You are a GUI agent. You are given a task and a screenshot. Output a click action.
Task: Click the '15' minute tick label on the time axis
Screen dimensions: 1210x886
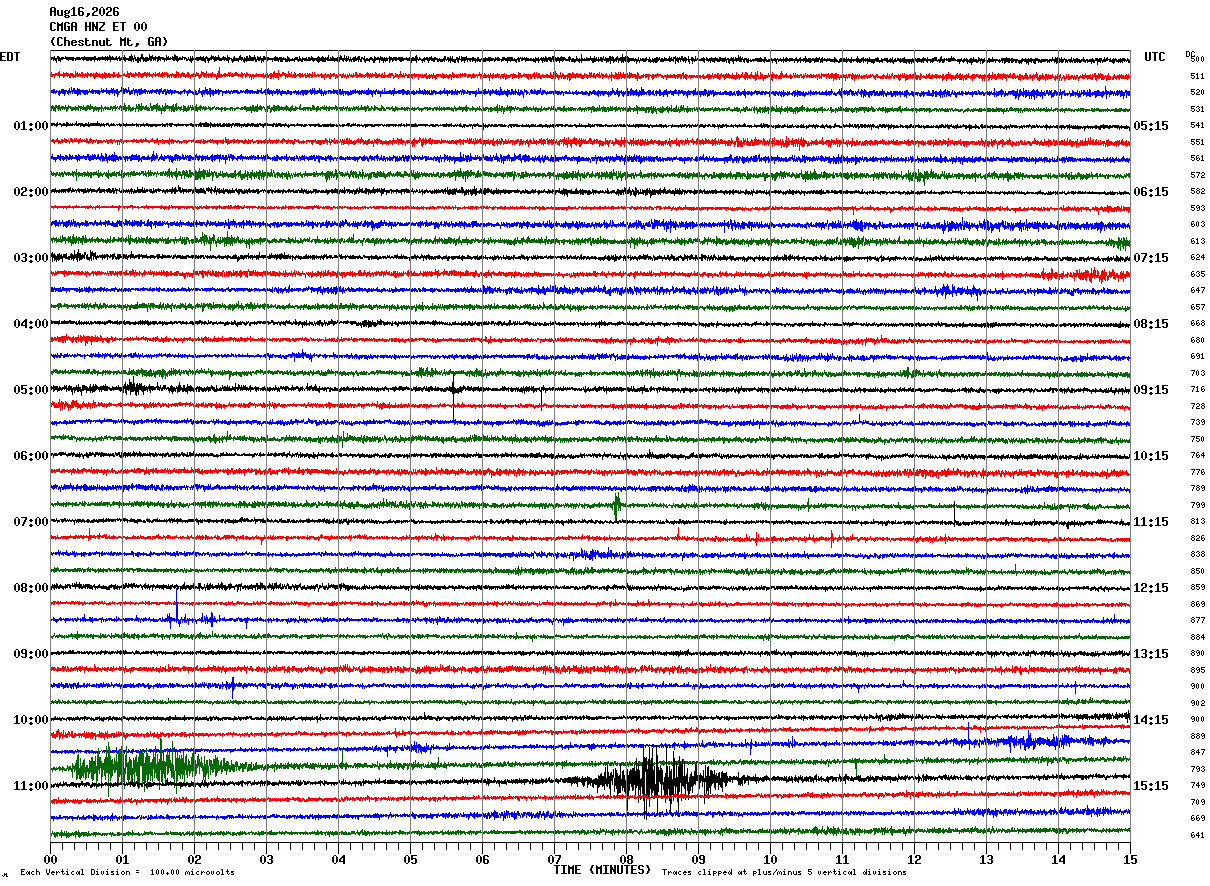pos(1130,859)
